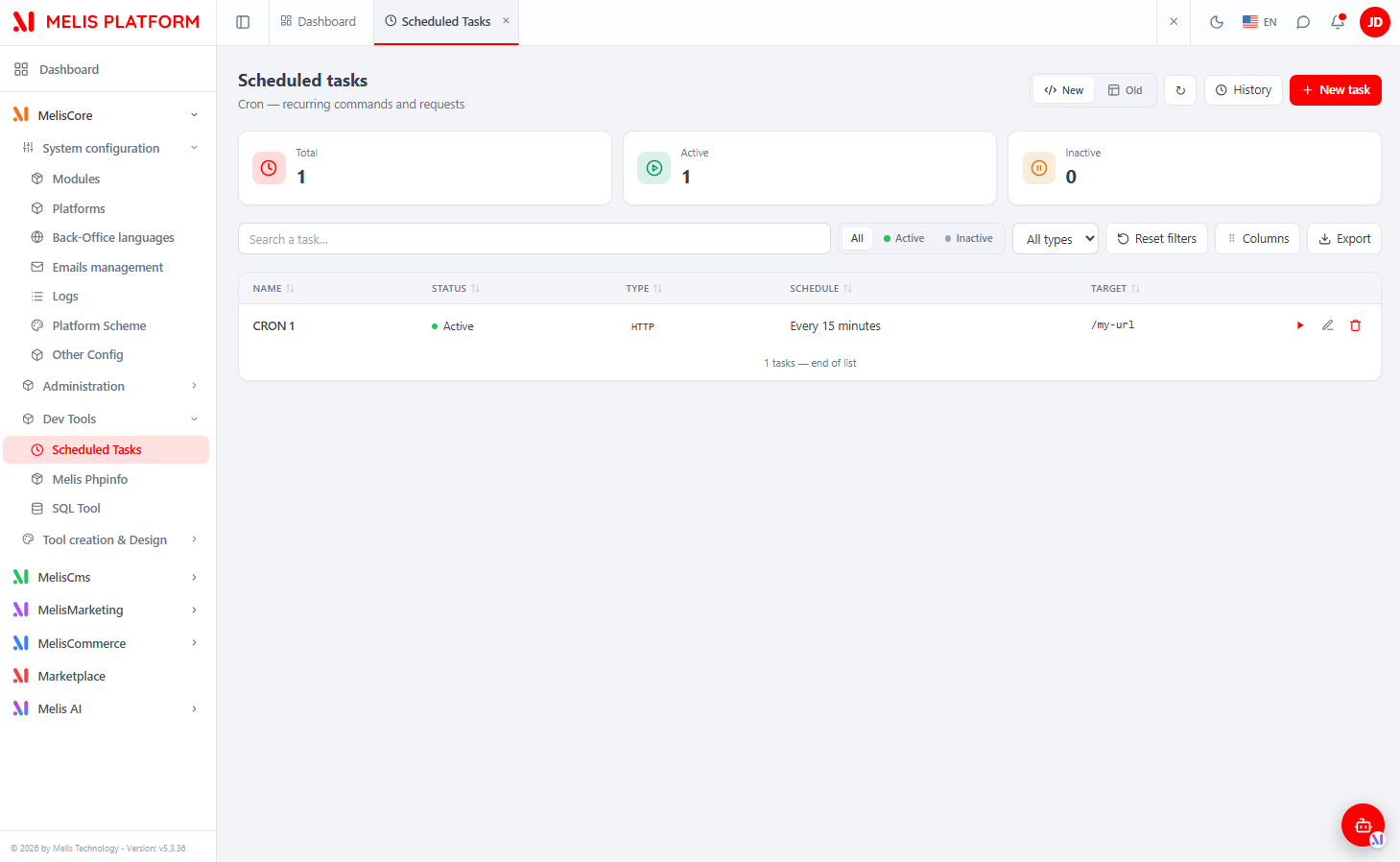Image resolution: width=1400 pixels, height=862 pixels.
Task: Collapse the Dev Tools group
Action: tap(194, 419)
